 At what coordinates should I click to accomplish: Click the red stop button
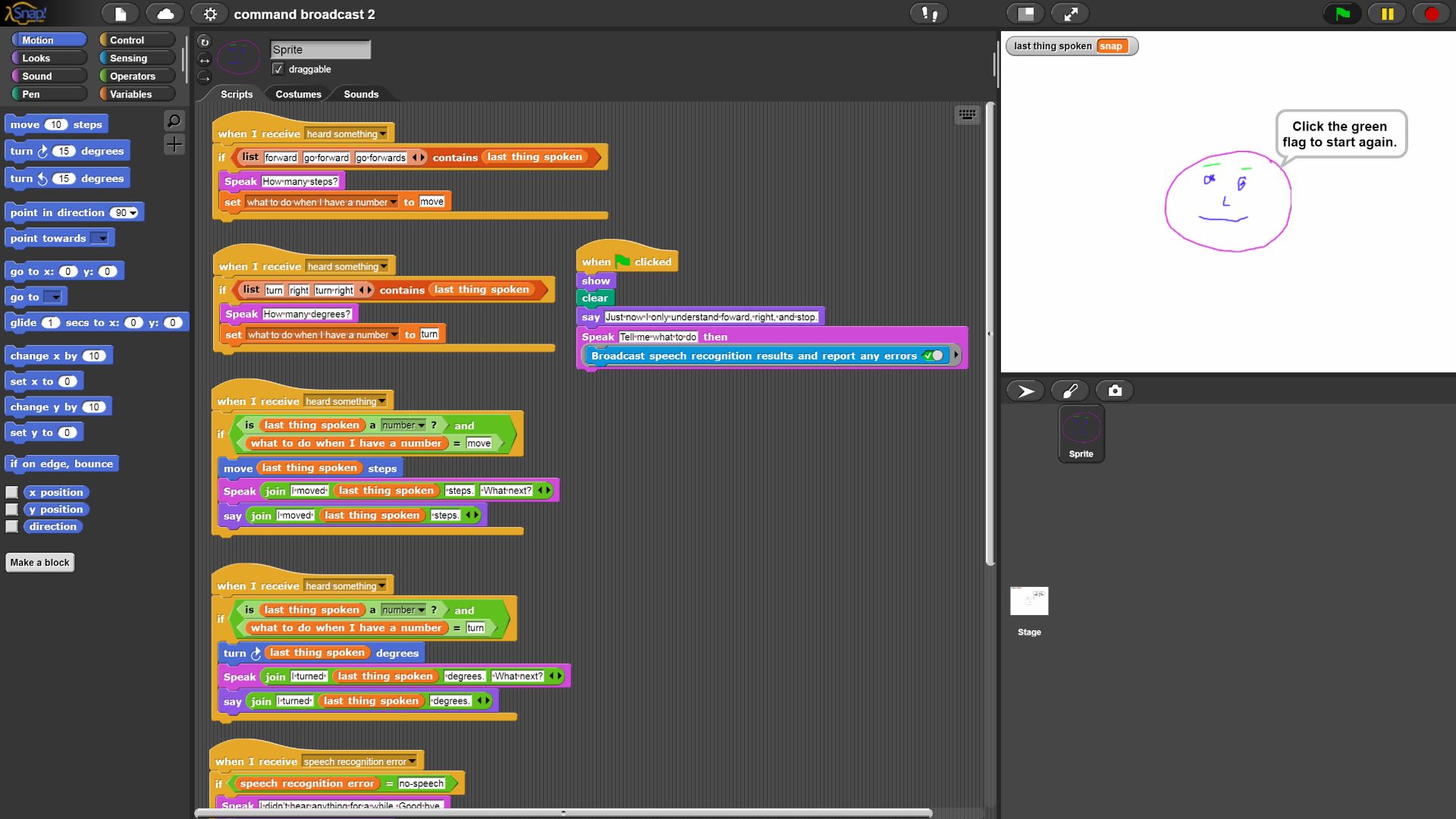click(x=1430, y=14)
